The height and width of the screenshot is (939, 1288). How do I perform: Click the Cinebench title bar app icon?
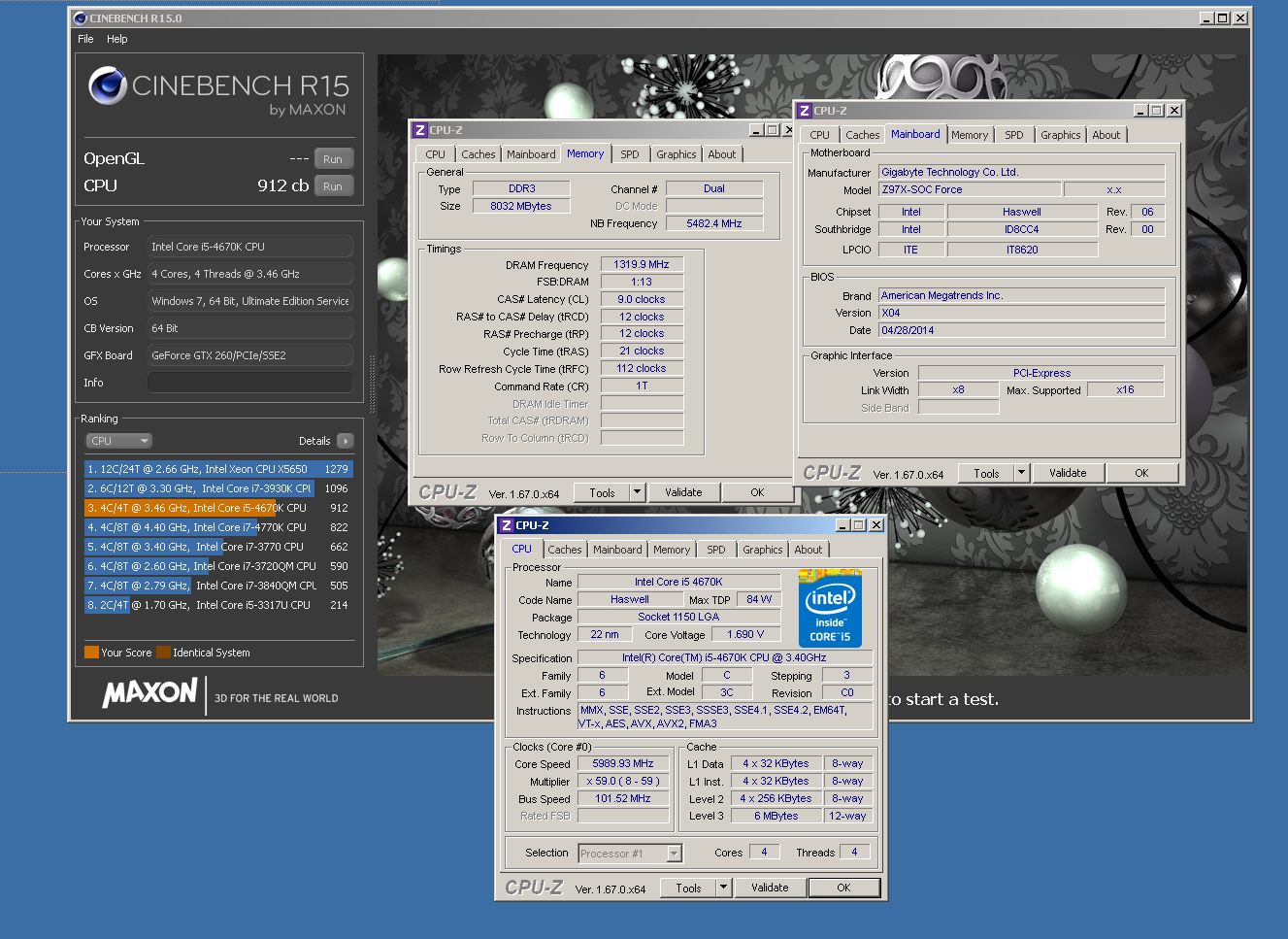tap(80, 17)
